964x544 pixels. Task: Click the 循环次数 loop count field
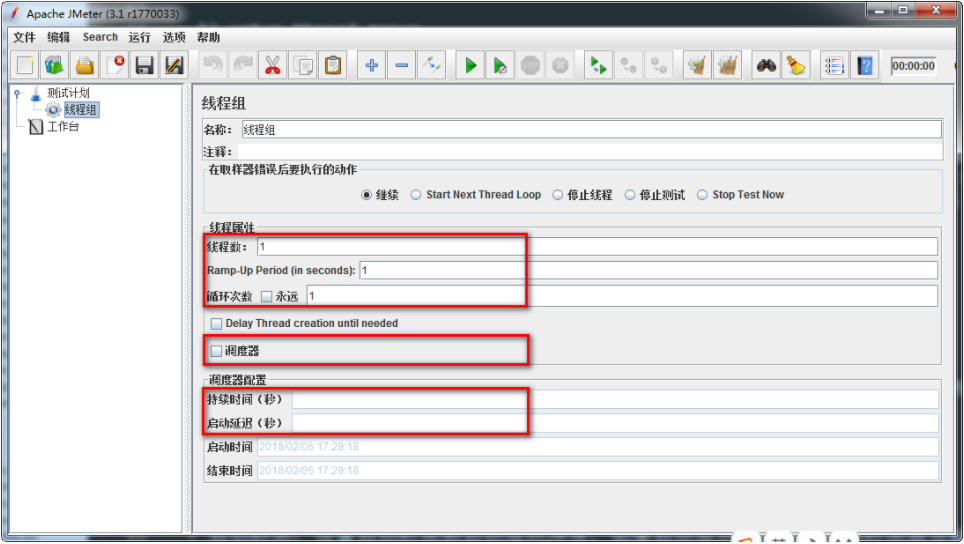622,296
